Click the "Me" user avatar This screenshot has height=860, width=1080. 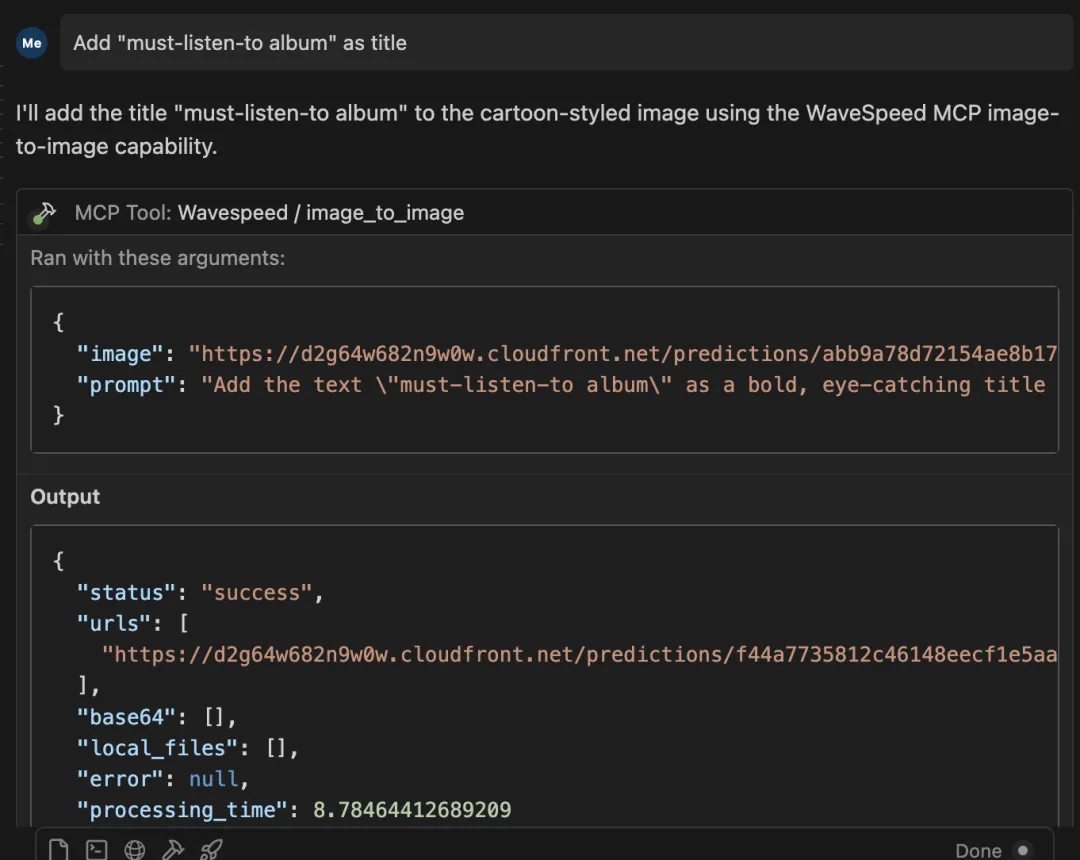point(32,43)
